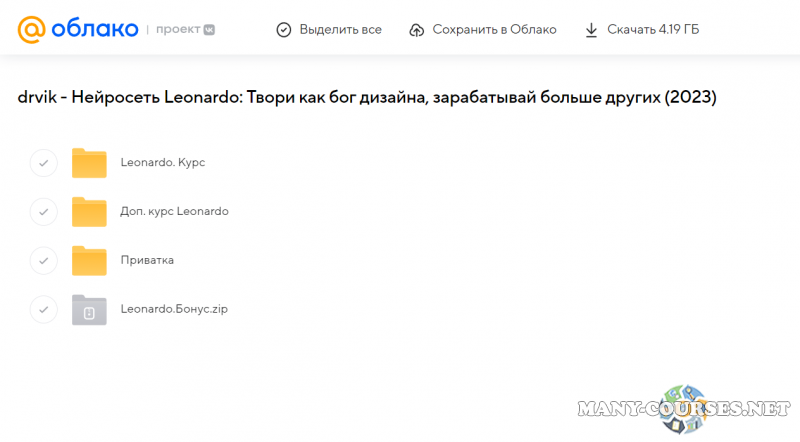Open the Доп. курс Leonardo folder icon
The width and height of the screenshot is (800, 442).
89,211
